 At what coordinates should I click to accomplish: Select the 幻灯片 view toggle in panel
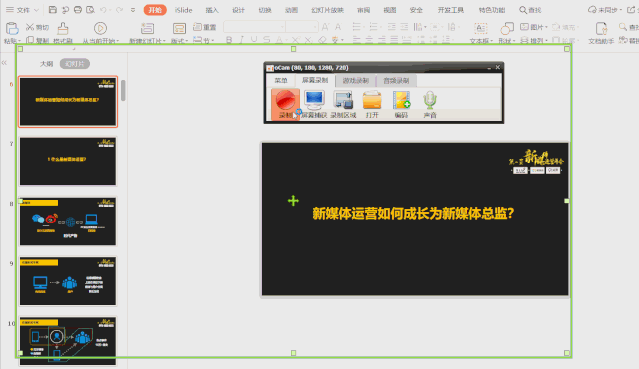[x=75, y=64]
